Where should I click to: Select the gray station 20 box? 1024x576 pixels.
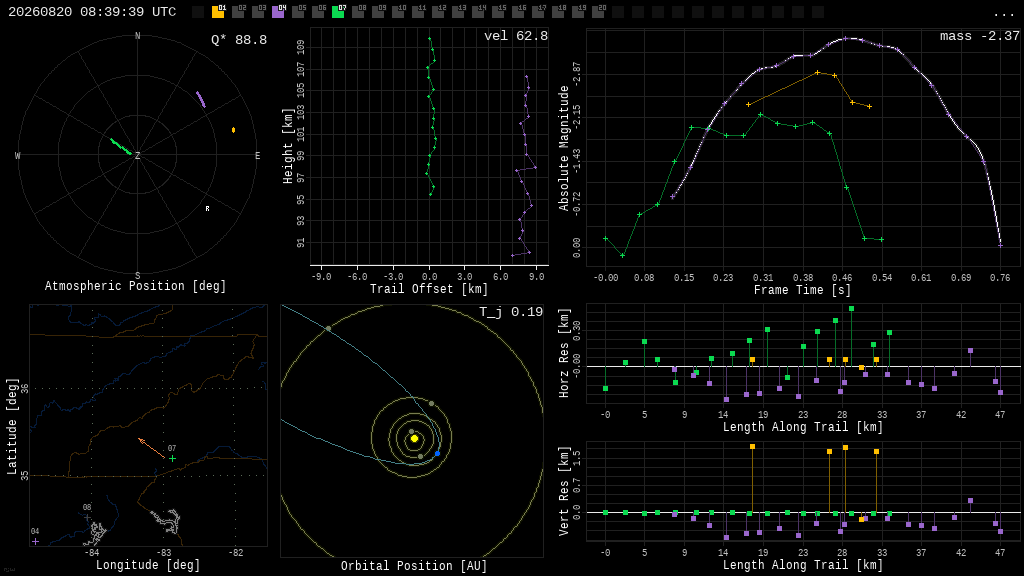[598, 12]
